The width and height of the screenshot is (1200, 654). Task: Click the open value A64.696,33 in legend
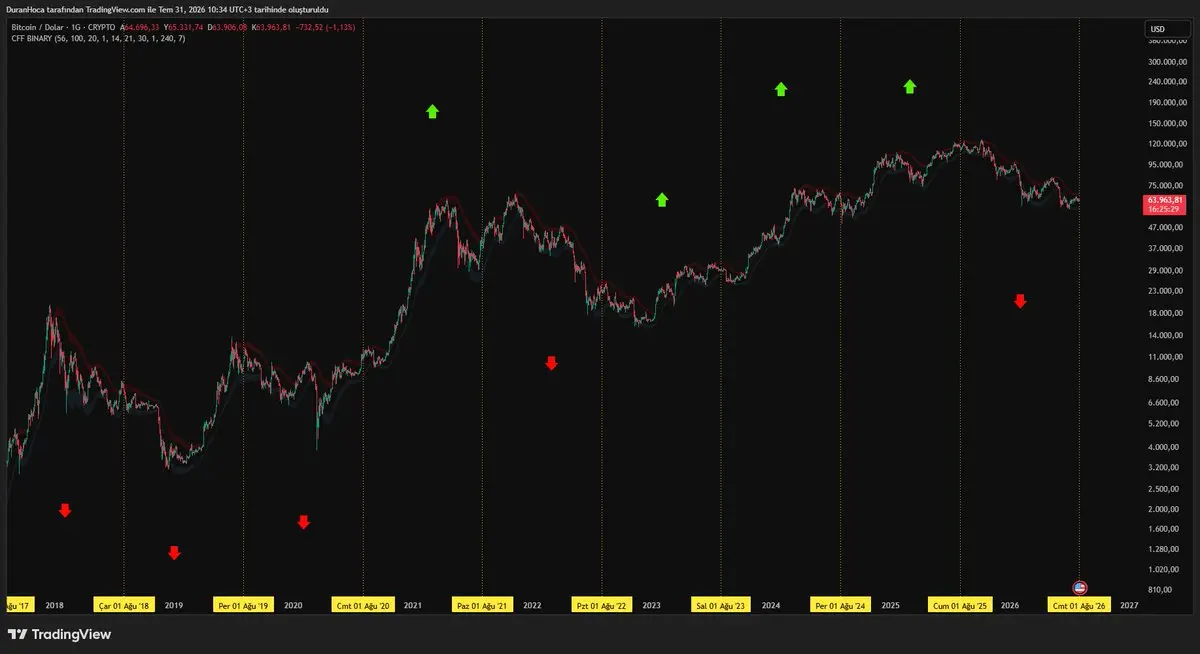(x=141, y=28)
